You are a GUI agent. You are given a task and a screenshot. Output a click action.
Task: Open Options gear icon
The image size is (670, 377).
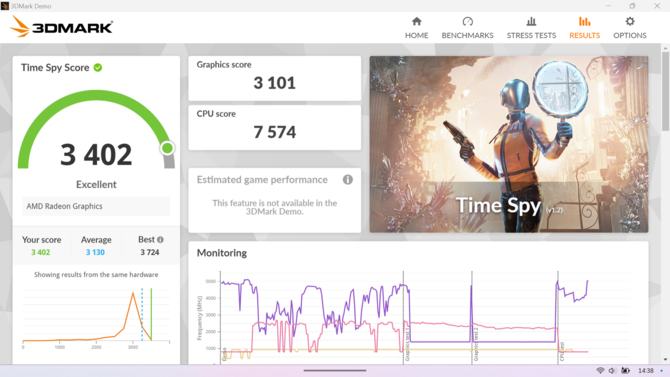(630, 21)
